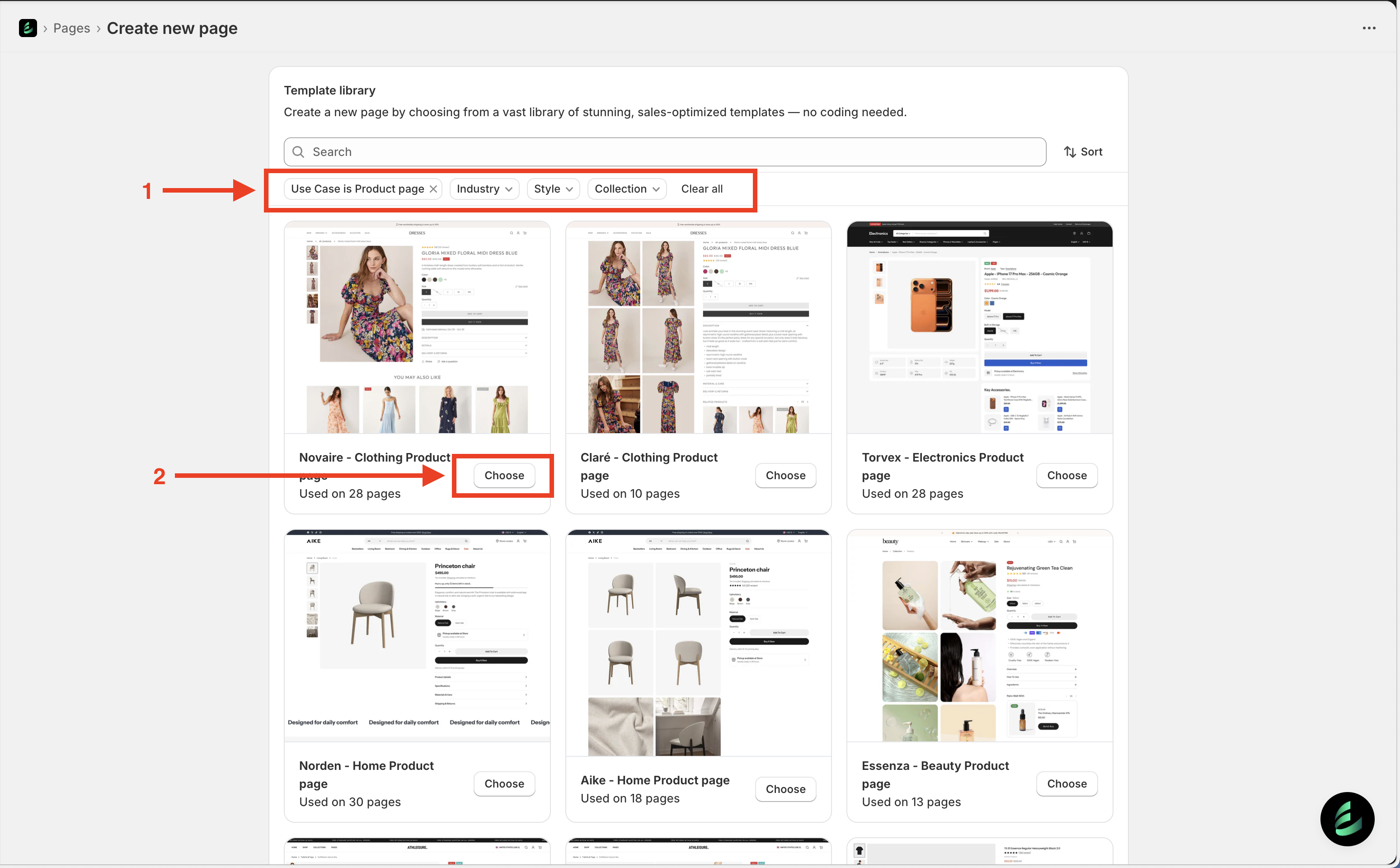
Task: Open the floating chat widget icon
Action: click(1347, 819)
